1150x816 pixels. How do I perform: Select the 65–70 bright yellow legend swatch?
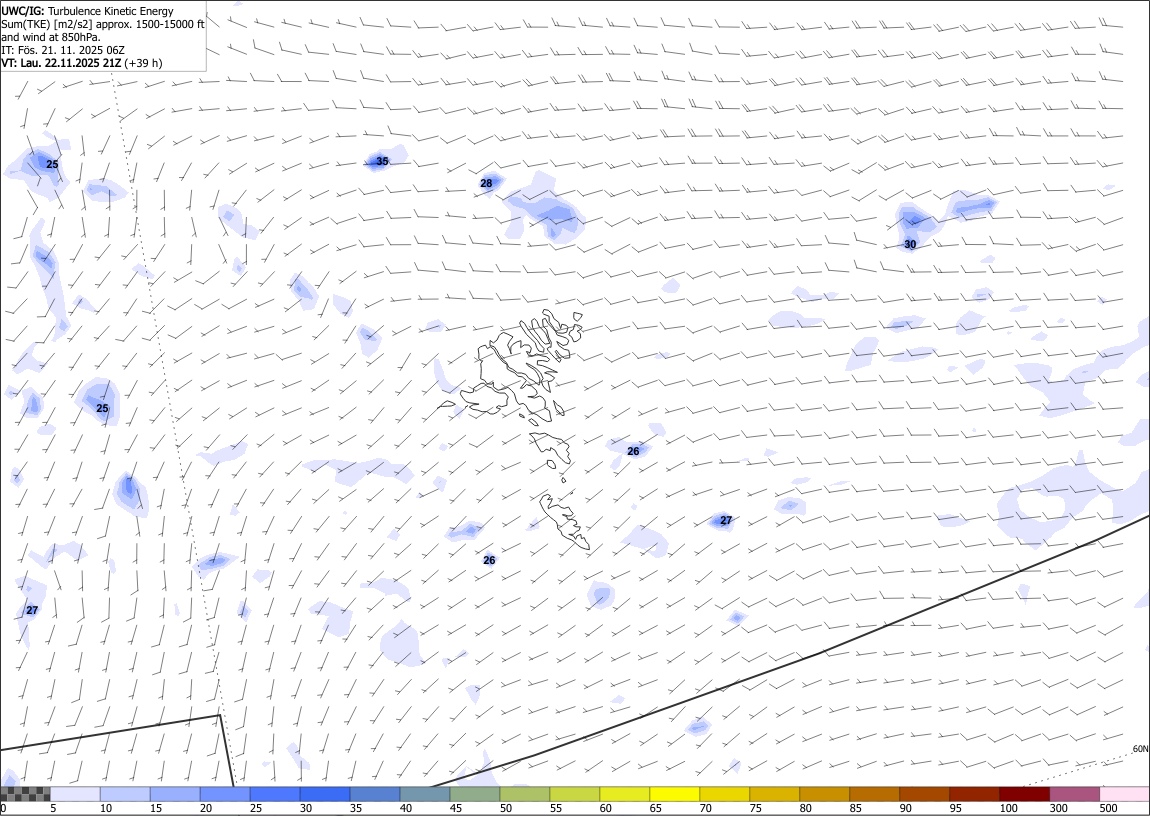click(x=675, y=794)
